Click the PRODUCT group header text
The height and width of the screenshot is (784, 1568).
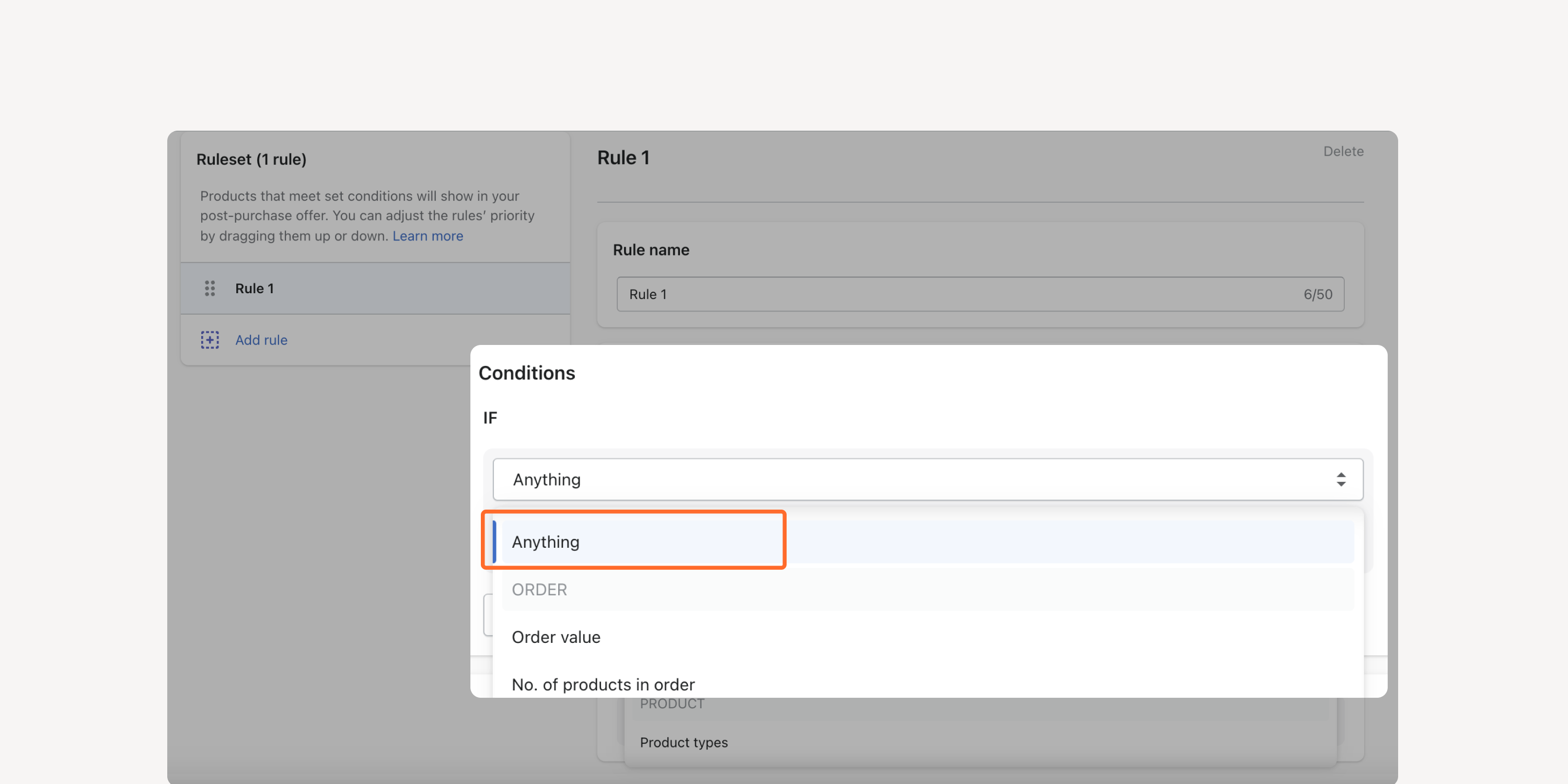point(672,704)
